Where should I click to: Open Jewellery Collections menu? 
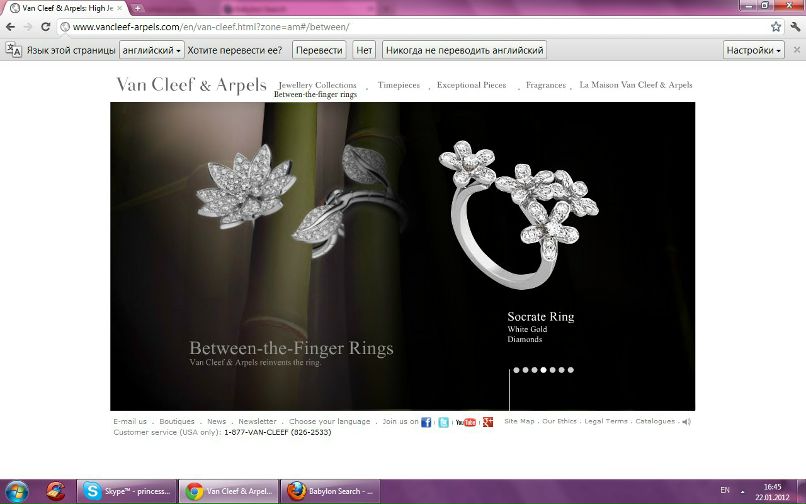pyautogui.click(x=317, y=85)
